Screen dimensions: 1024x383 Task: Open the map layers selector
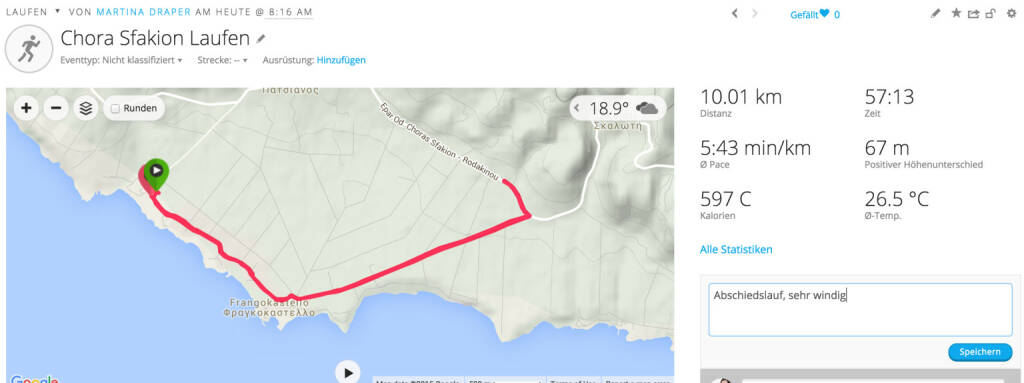pos(86,108)
